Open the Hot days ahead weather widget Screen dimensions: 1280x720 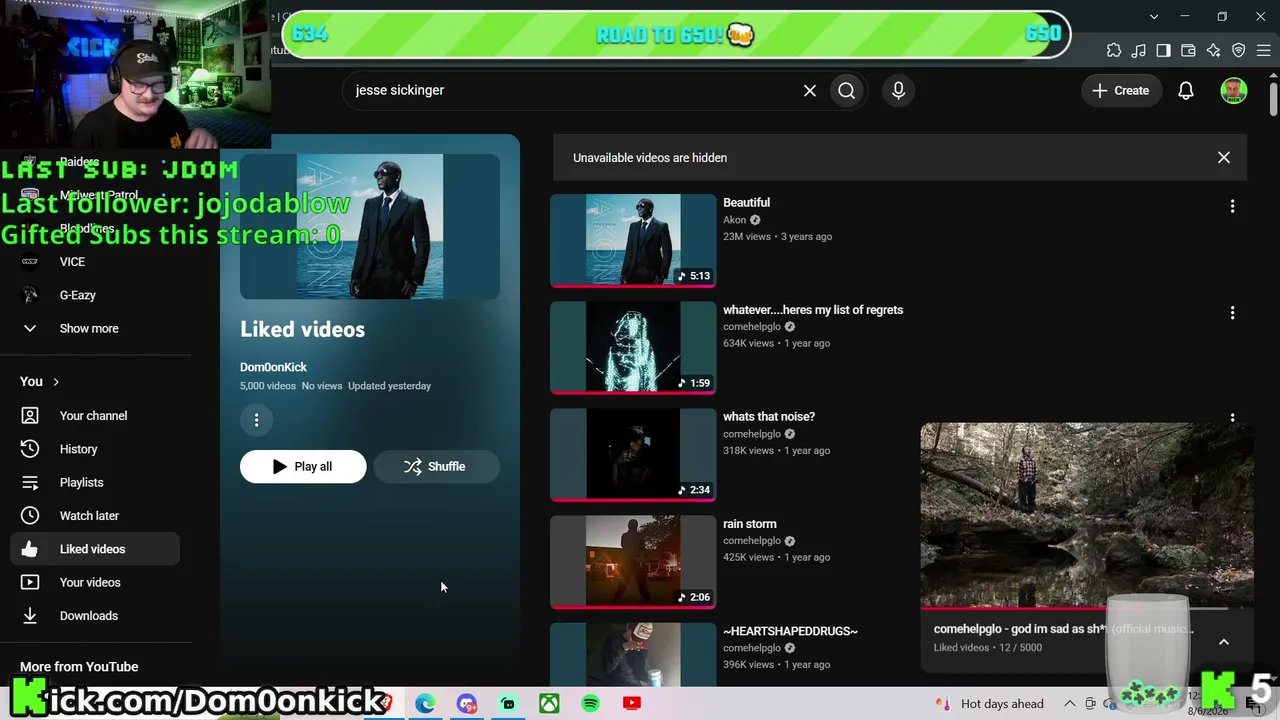[990, 704]
